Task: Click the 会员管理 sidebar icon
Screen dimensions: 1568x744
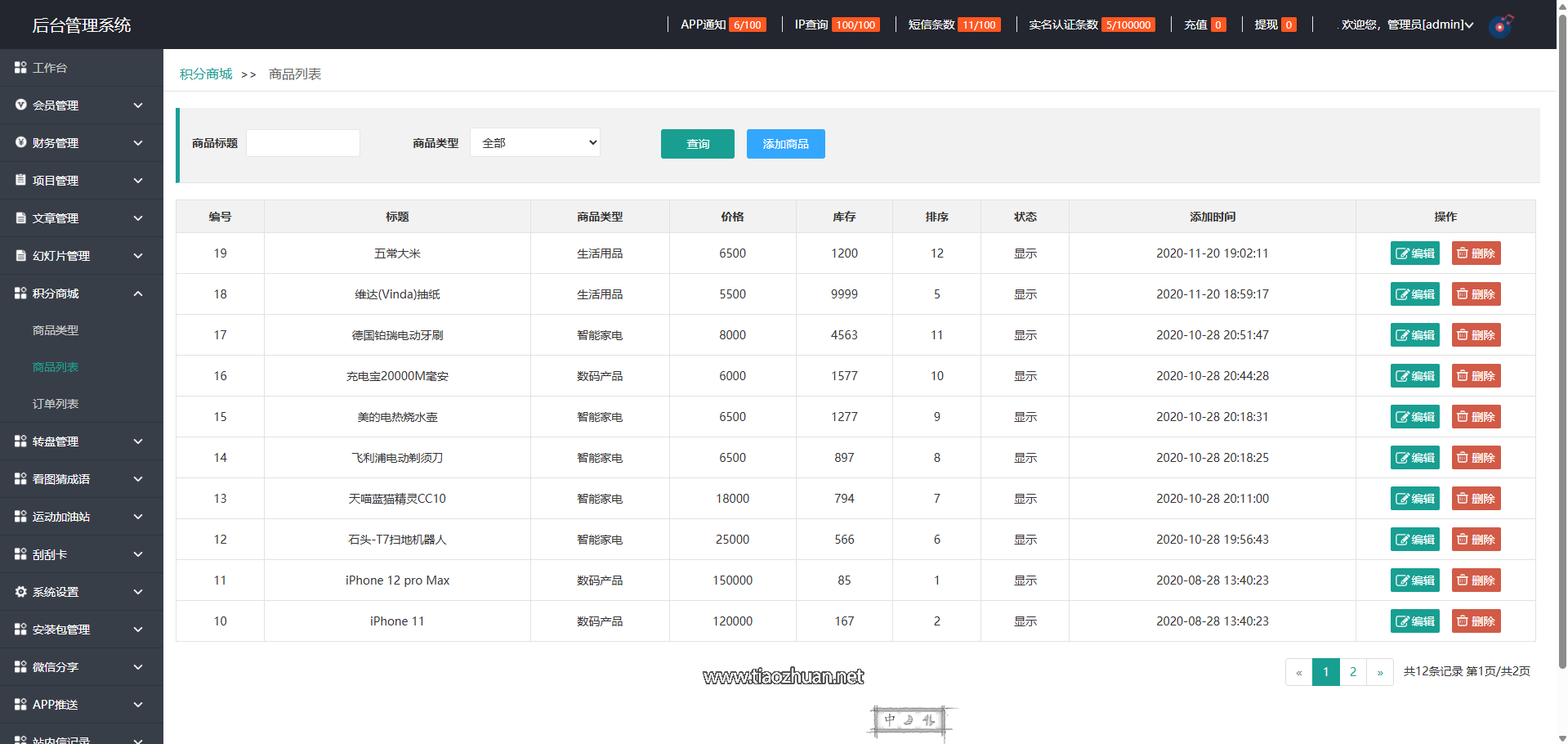Action: (20, 105)
